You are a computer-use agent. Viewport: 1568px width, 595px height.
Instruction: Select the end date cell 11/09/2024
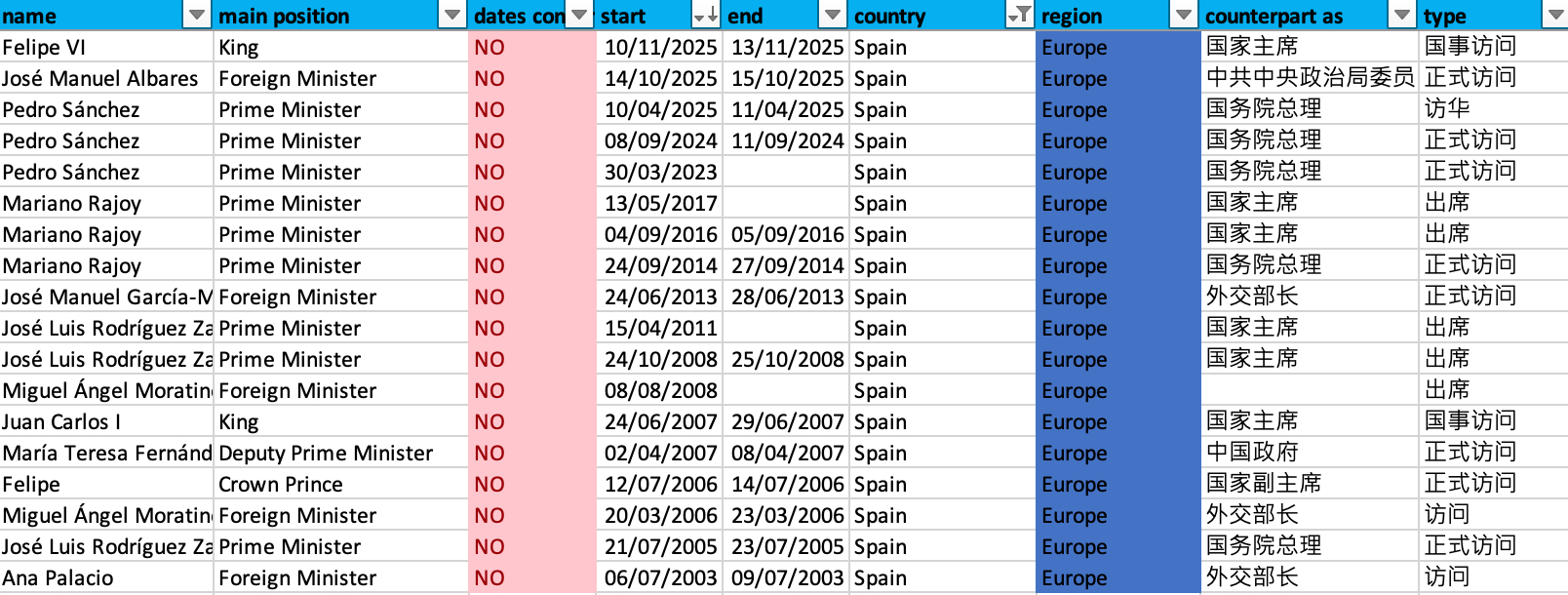click(x=787, y=140)
